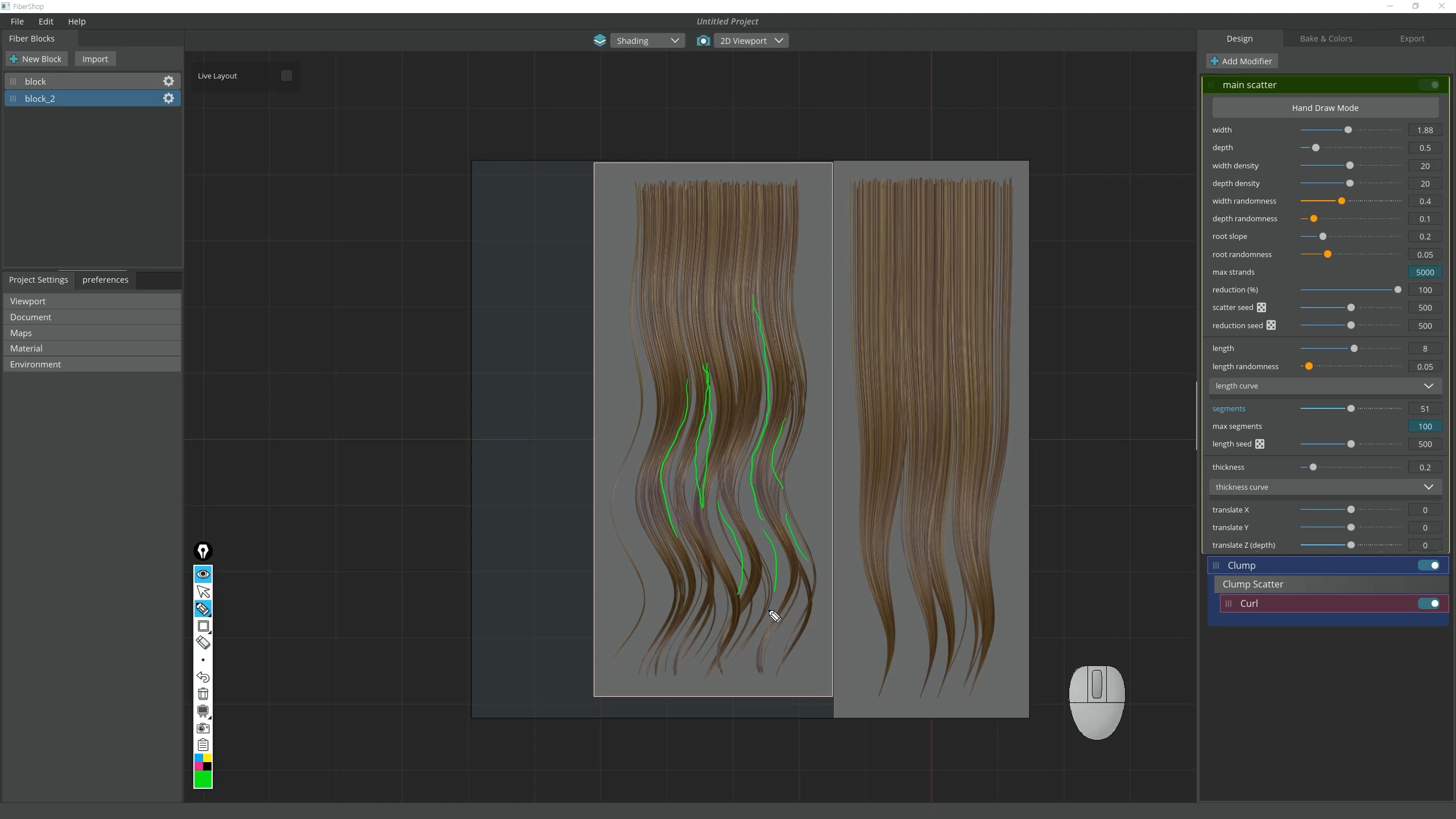Select the arrow cursor tool in annotation toolbar
Screen dimensions: 1456x819
click(x=203, y=591)
